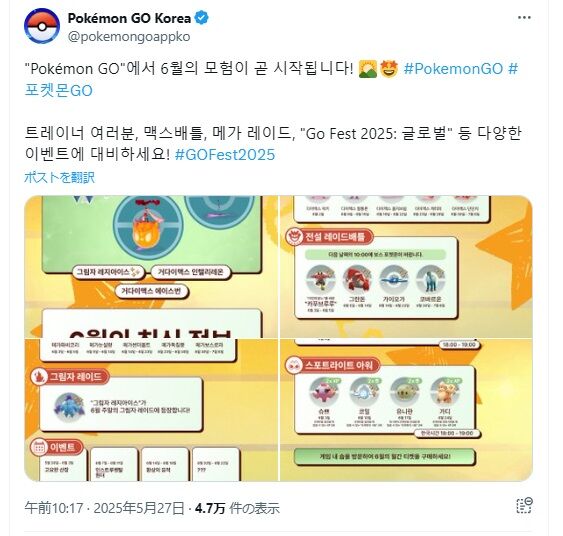Screen dimensions: 563x536
Task: Open the #포켓몬GO hashtag
Action: (59, 90)
